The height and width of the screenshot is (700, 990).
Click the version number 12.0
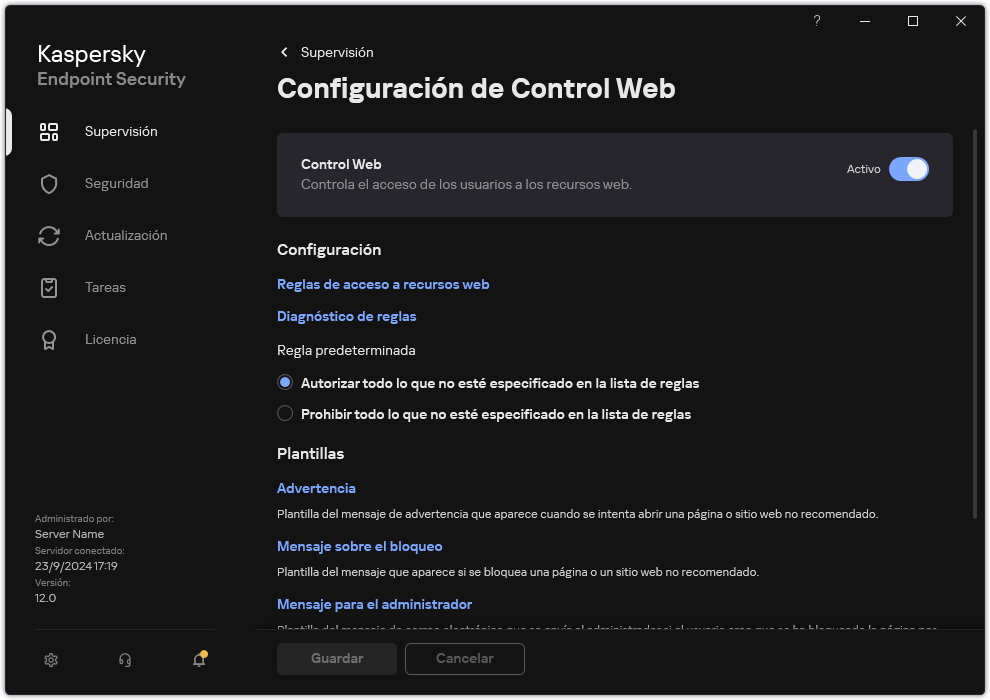tap(45, 598)
